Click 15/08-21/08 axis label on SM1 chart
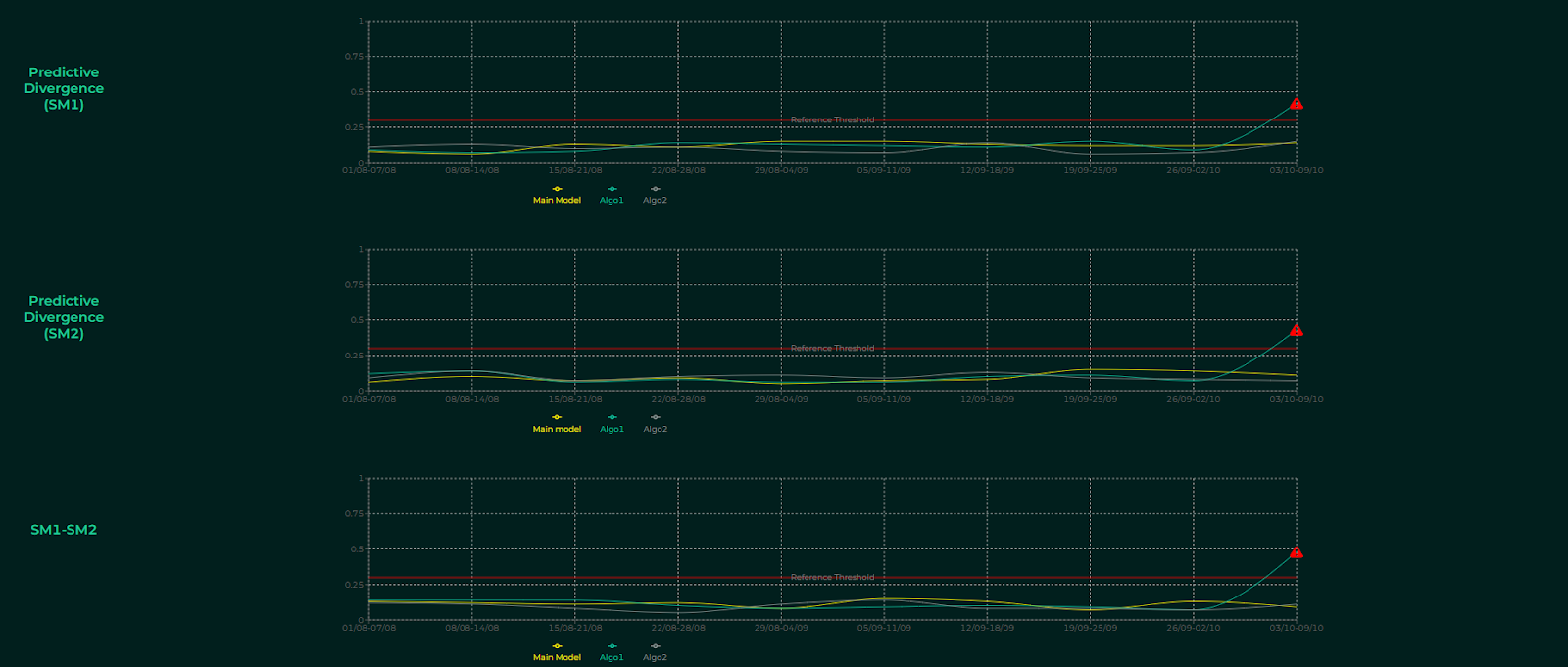This screenshot has height=667, width=1568. (x=575, y=170)
